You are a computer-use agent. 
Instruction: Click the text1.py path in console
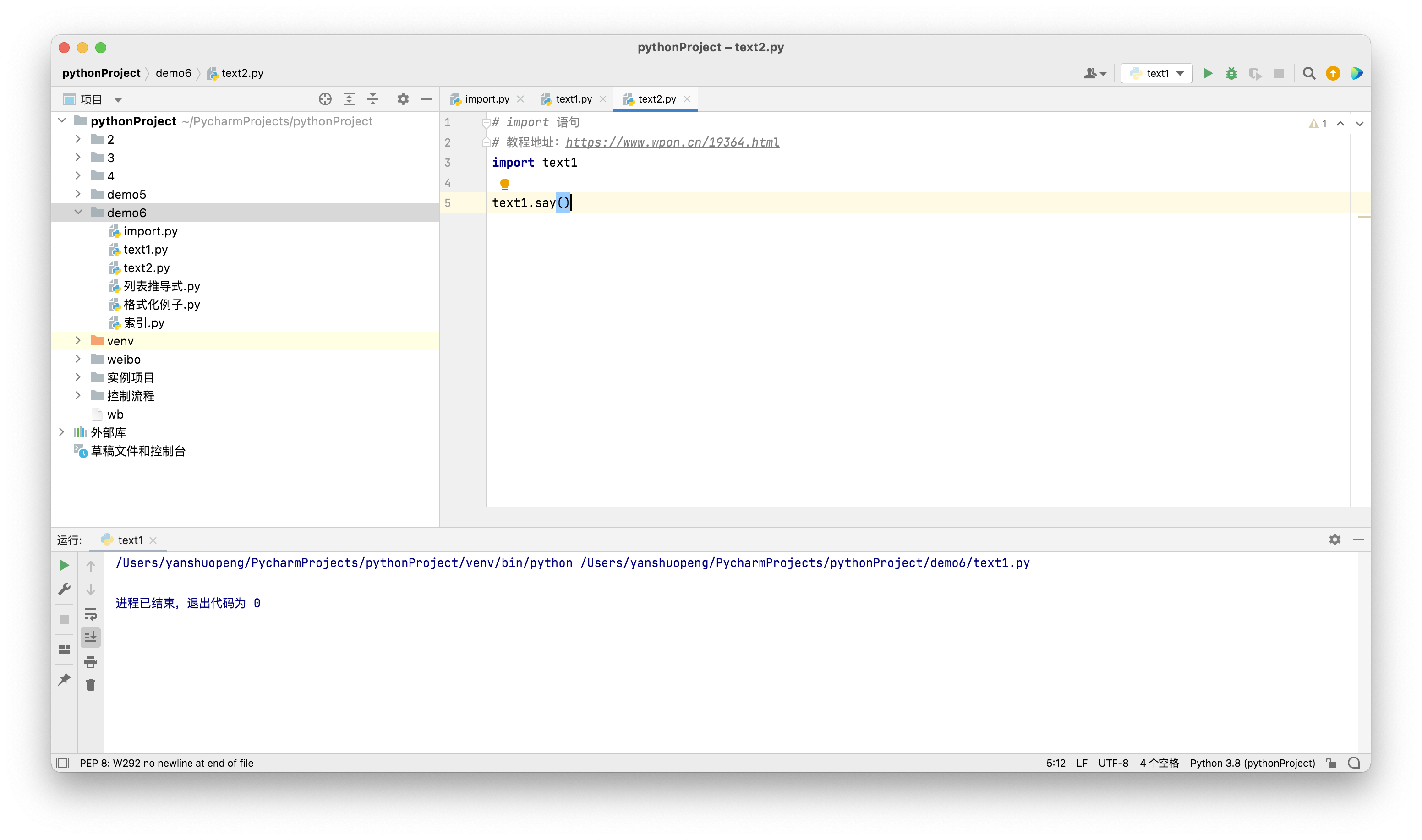click(x=805, y=562)
